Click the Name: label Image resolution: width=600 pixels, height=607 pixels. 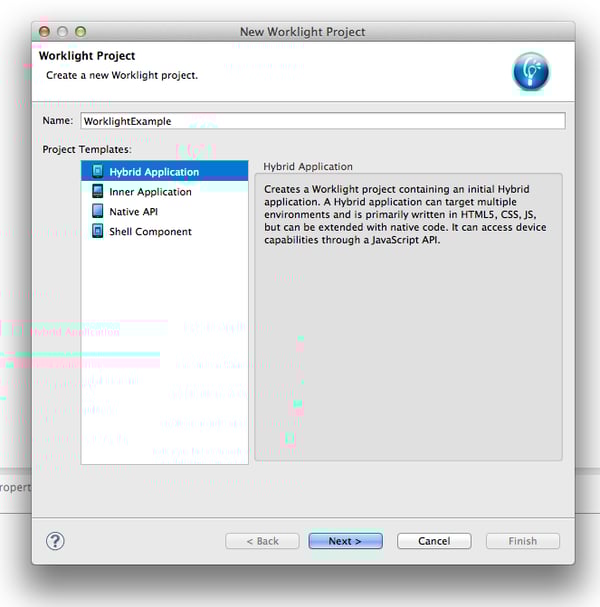tap(57, 121)
